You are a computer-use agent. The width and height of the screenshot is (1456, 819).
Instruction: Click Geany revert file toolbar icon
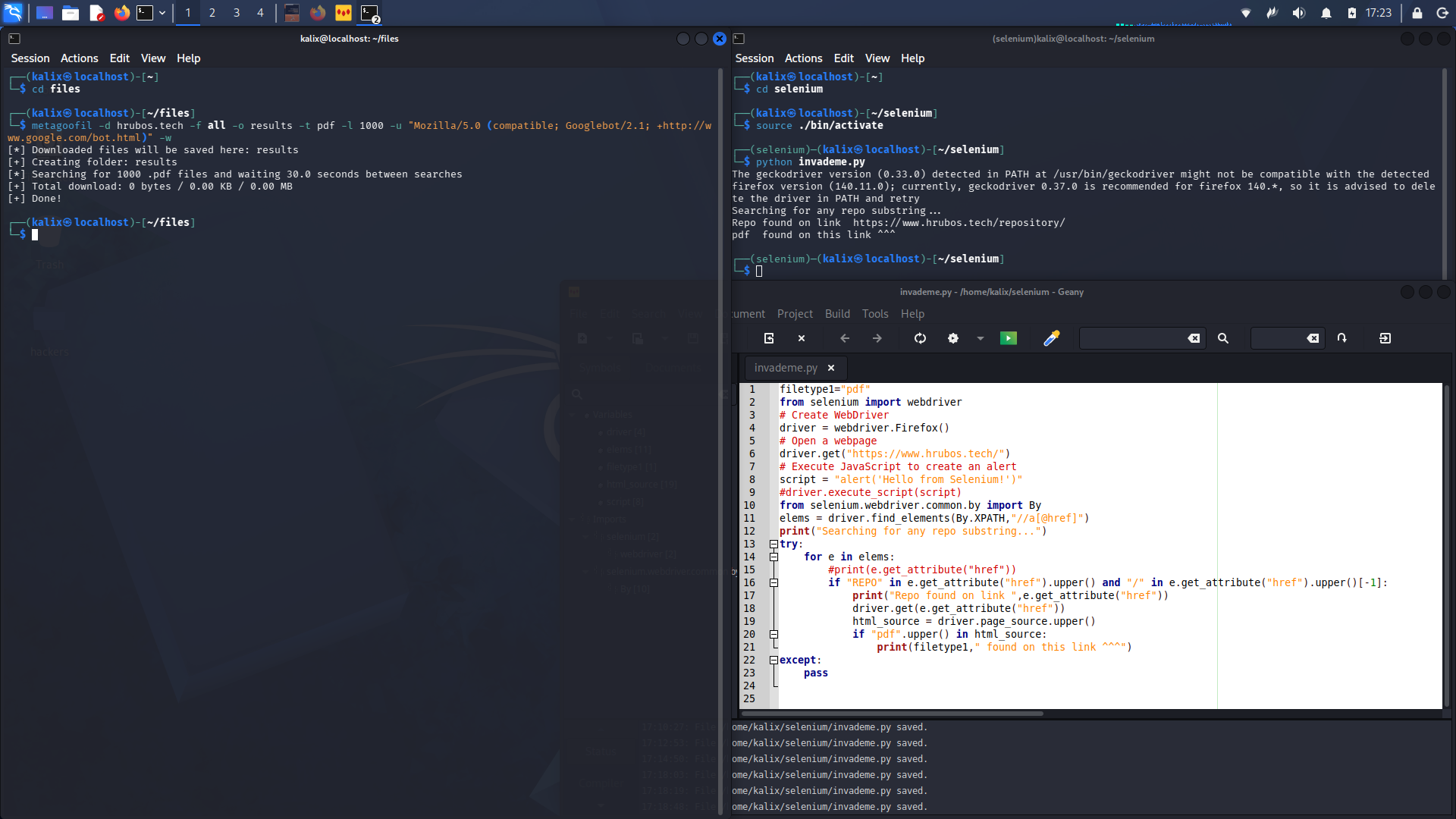[x=769, y=338]
